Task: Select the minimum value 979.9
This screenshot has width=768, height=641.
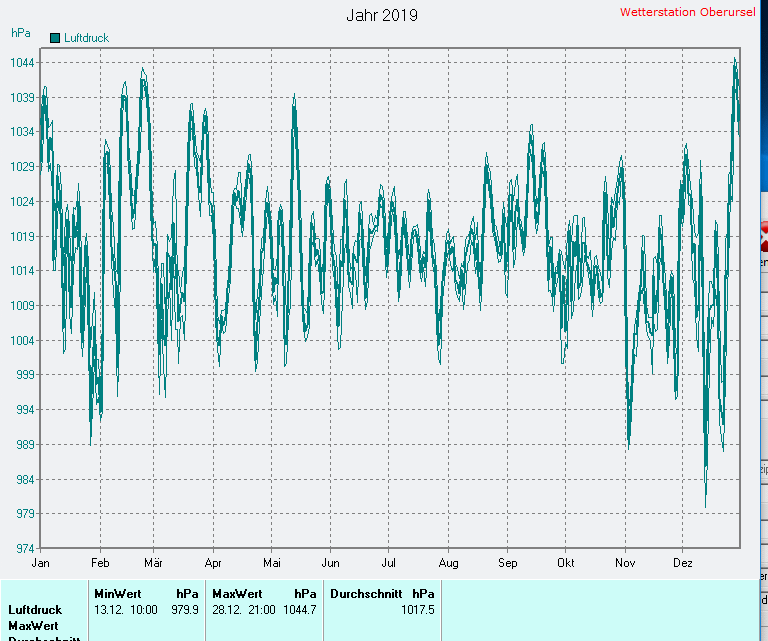Action: tap(185, 610)
